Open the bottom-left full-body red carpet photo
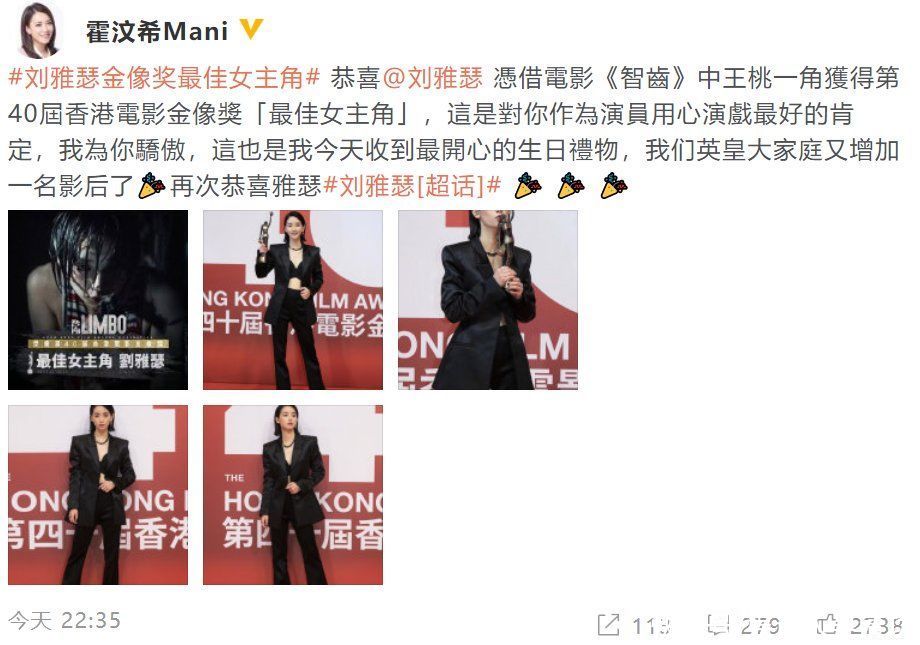The height and width of the screenshot is (645, 920). (x=98, y=495)
